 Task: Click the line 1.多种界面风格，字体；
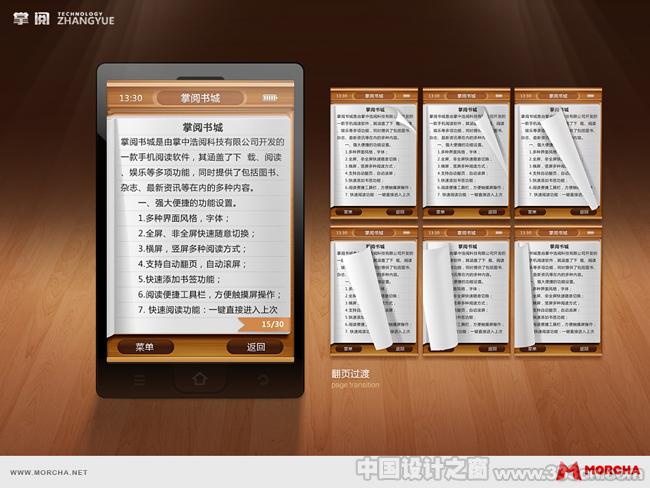[x=184, y=218]
